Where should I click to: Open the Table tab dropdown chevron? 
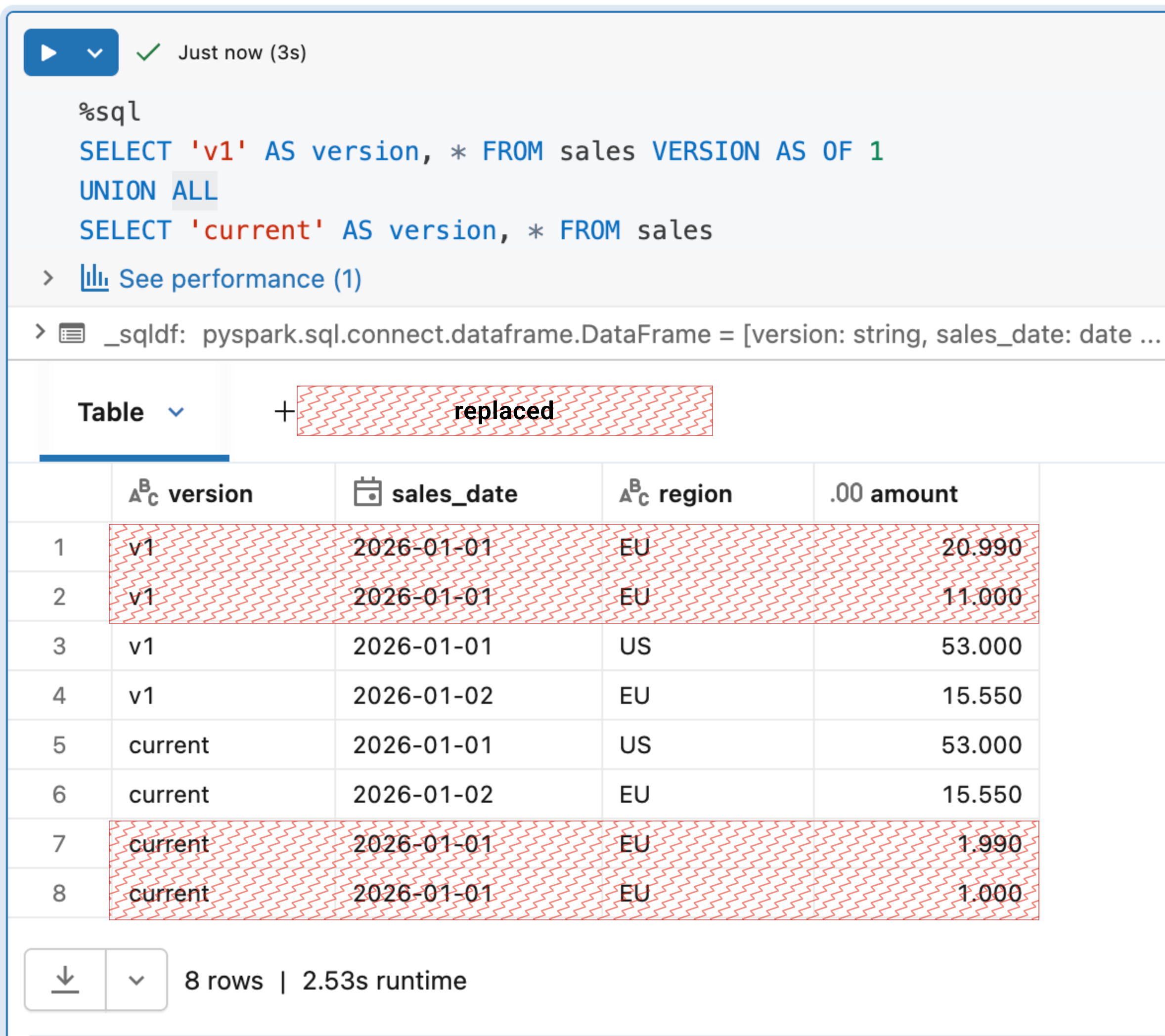(176, 412)
